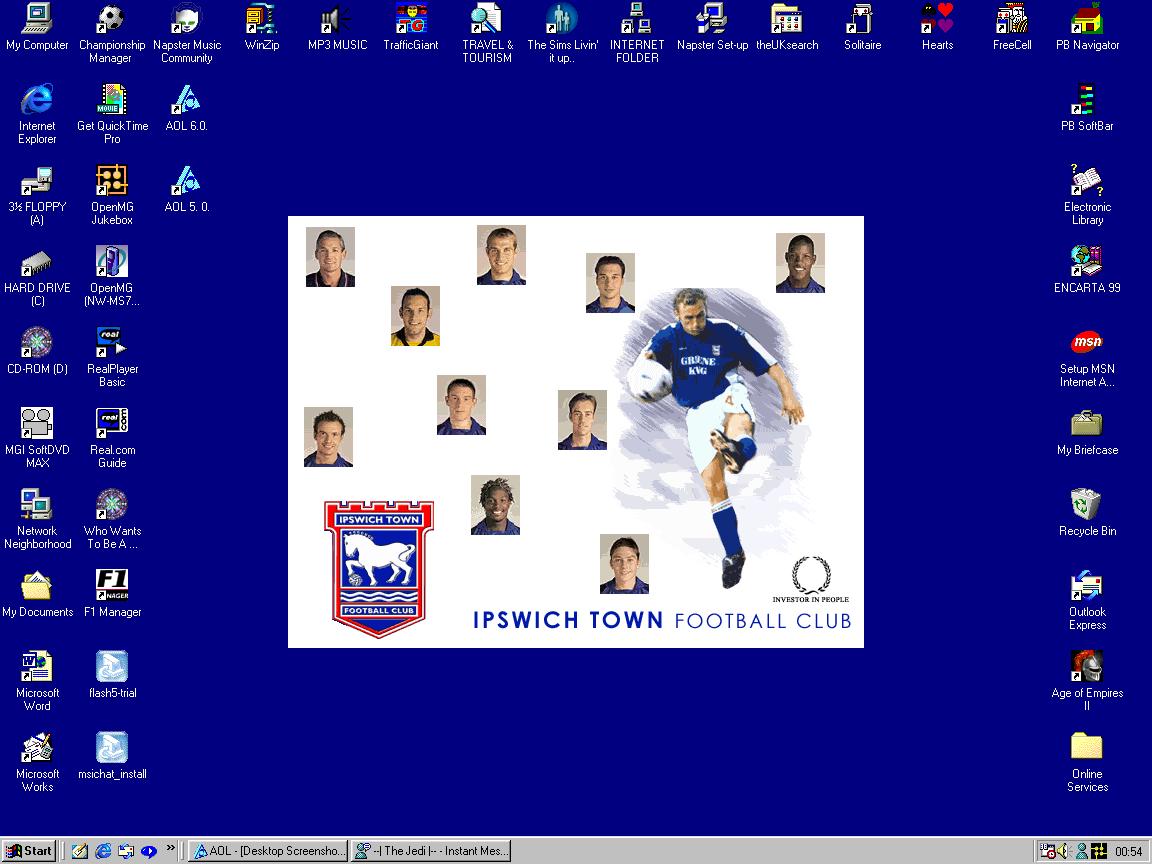Switch to the AOL Desktop Screenshot taskbar window

(269, 851)
